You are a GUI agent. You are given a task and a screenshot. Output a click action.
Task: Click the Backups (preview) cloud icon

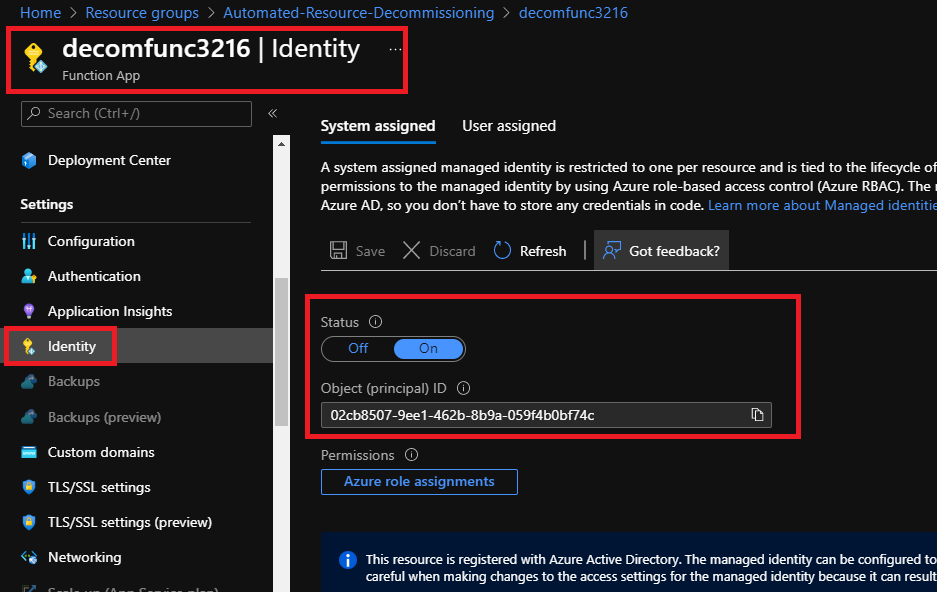(x=29, y=417)
